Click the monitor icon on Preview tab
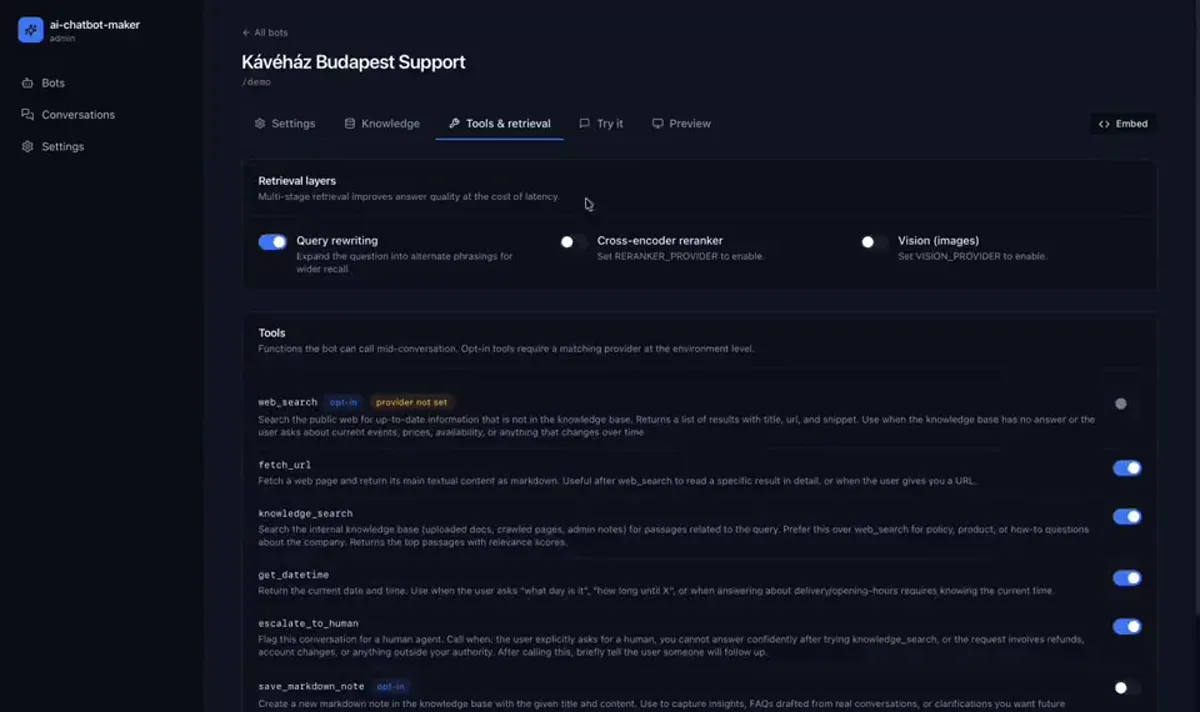The width and height of the screenshot is (1200, 712). (657, 124)
